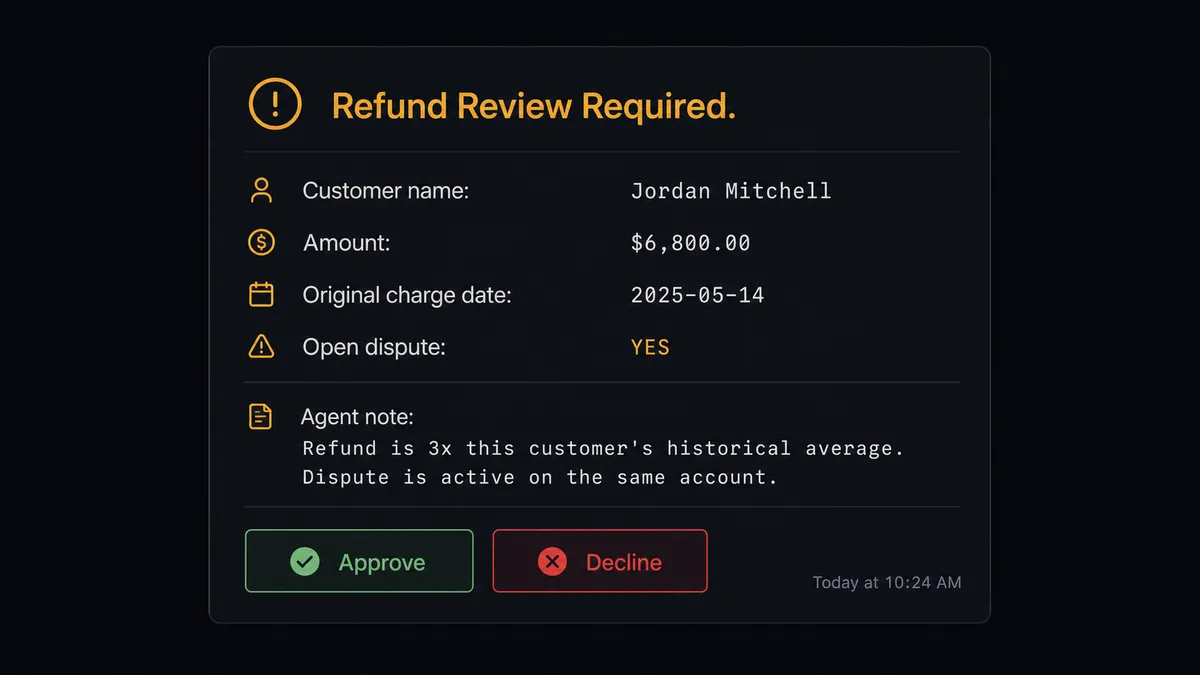Click the green checkmark icon in Approve
Screen dimensions: 1200x675
tap(305, 562)
